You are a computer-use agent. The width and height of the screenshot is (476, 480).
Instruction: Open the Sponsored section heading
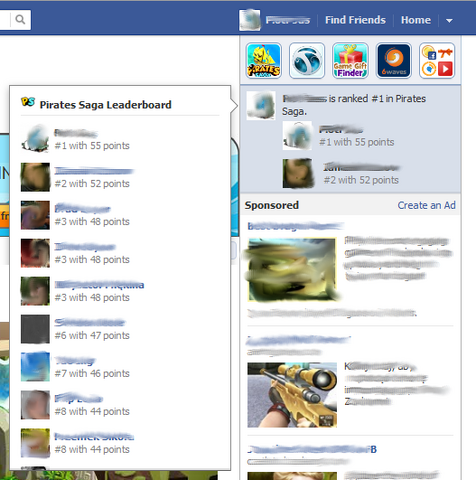pyautogui.click(x=272, y=205)
